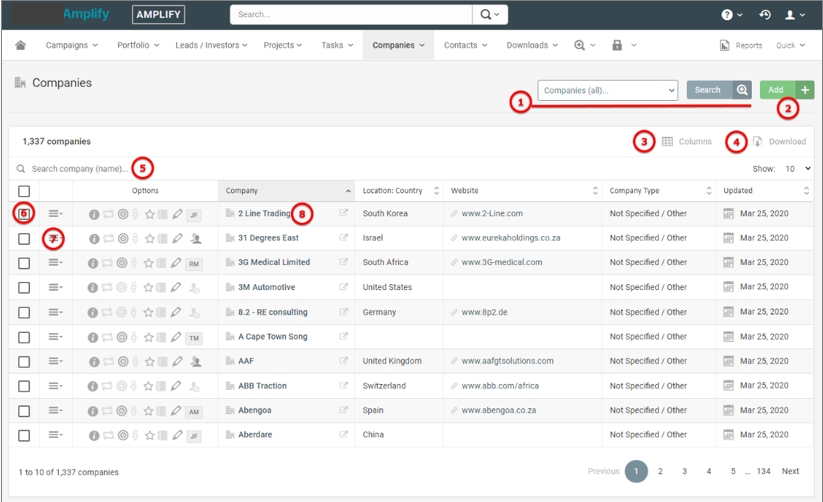Click the pencil edit icon for ABB Traction
Image resolution: width=823 pixels, height=502 pixels.
(x=176, y=386)
